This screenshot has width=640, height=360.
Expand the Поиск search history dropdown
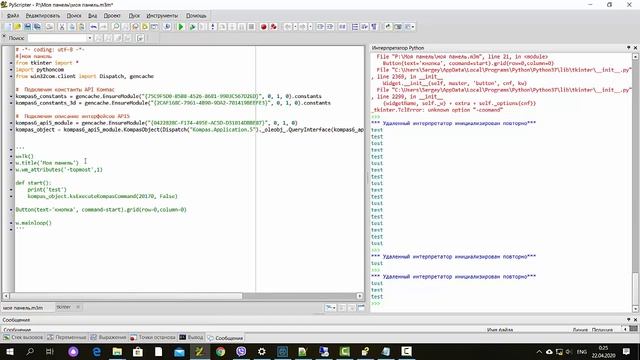(90, 38)
